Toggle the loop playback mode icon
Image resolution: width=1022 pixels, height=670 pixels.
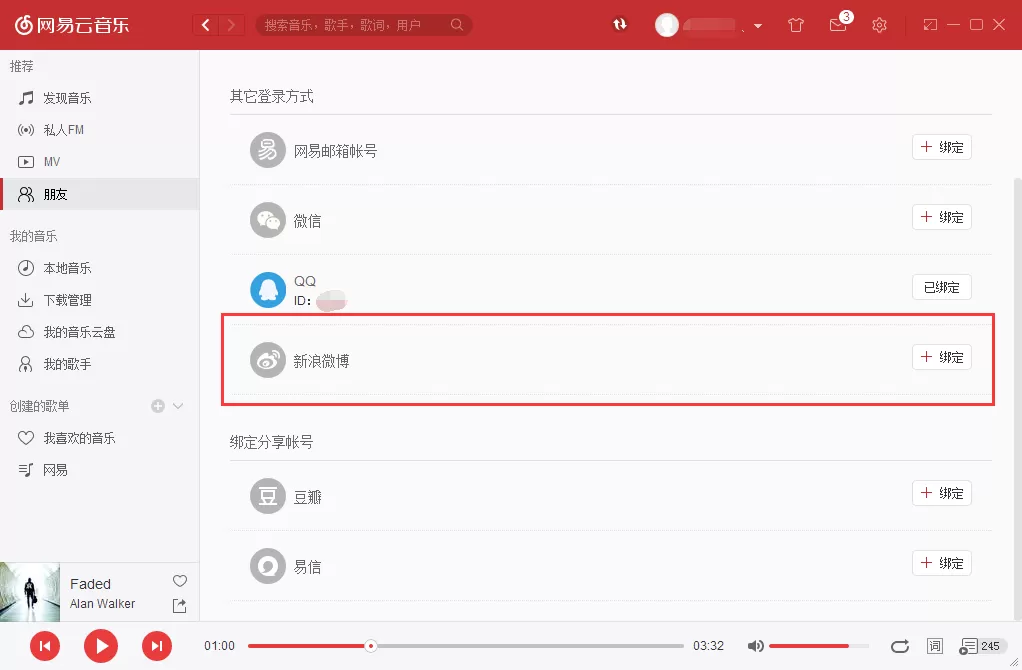tap(899, 646)
